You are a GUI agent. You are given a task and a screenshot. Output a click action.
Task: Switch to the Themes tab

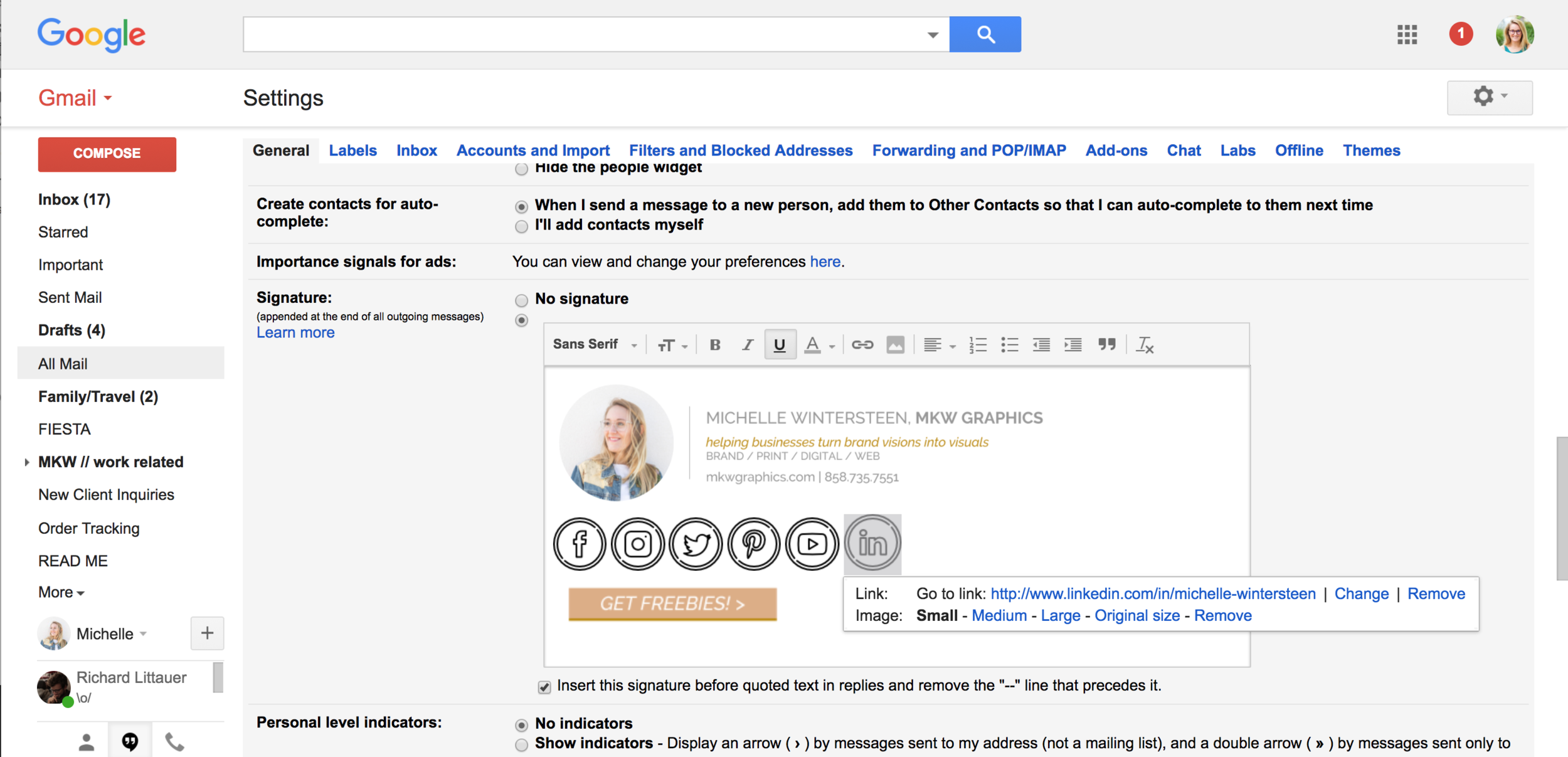[1371, 151]
